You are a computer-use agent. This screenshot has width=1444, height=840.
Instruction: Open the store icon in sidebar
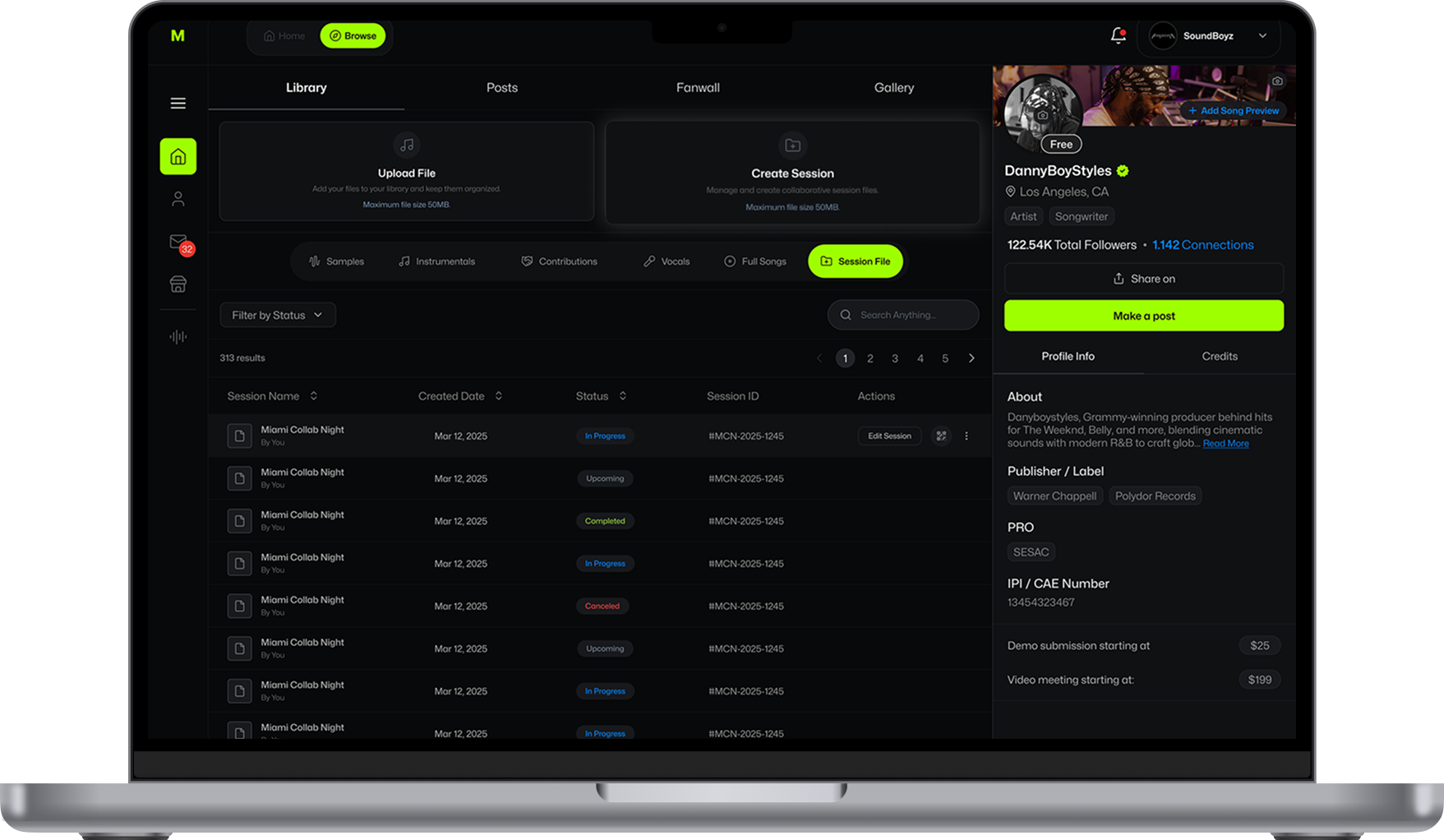(x=178, y=284)
